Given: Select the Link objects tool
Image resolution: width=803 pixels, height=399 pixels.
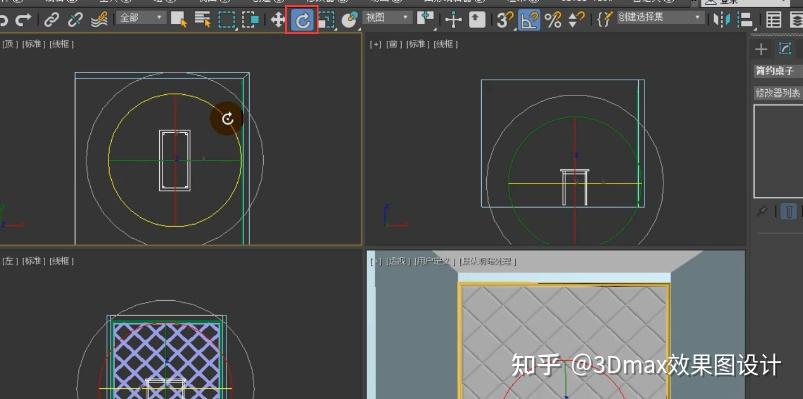Looking at the screenshot, I should tap(51, 20).
